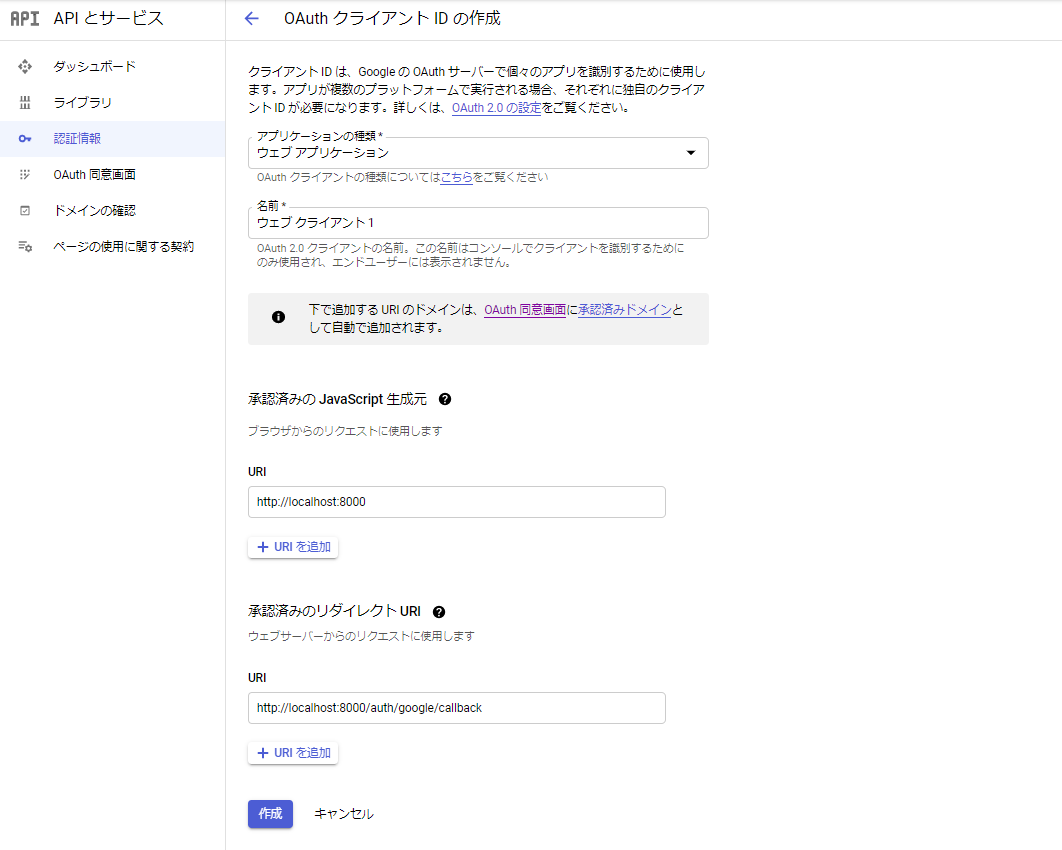Open the help icon beside リダイレクト URI
Viewport: 1062px width, 850px height.
coord(437,611)
